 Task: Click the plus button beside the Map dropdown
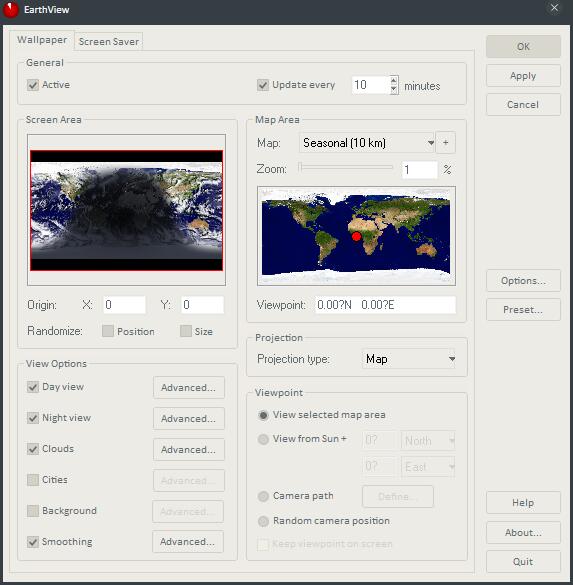point(445,143)
